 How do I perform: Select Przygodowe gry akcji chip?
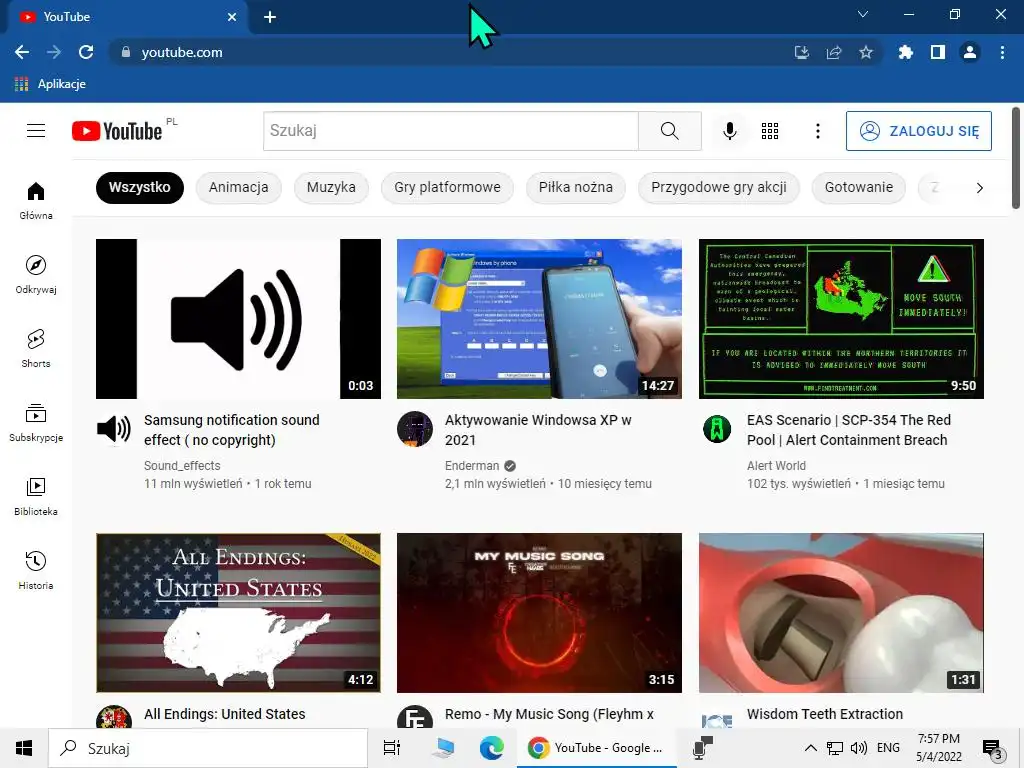point(718,187)
